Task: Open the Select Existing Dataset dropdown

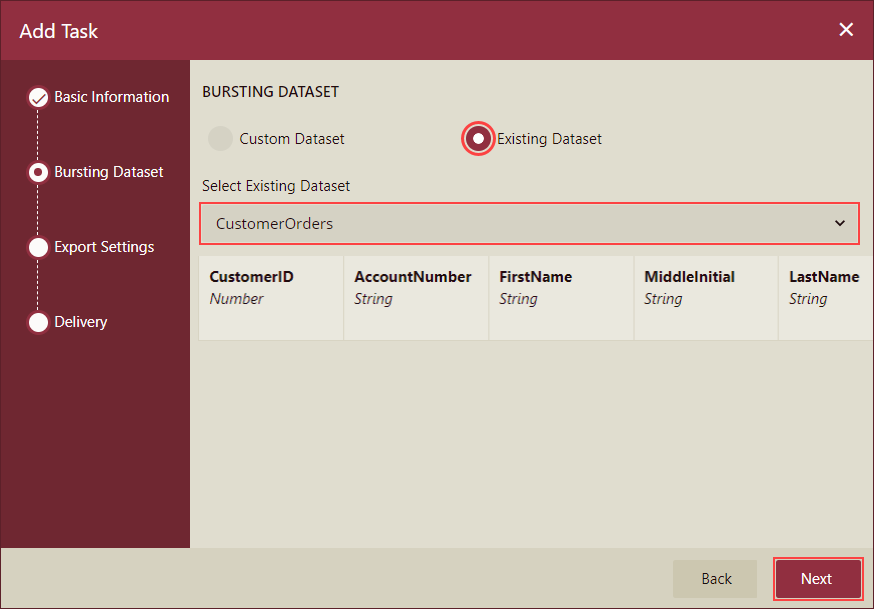Action: click(529, 225)
